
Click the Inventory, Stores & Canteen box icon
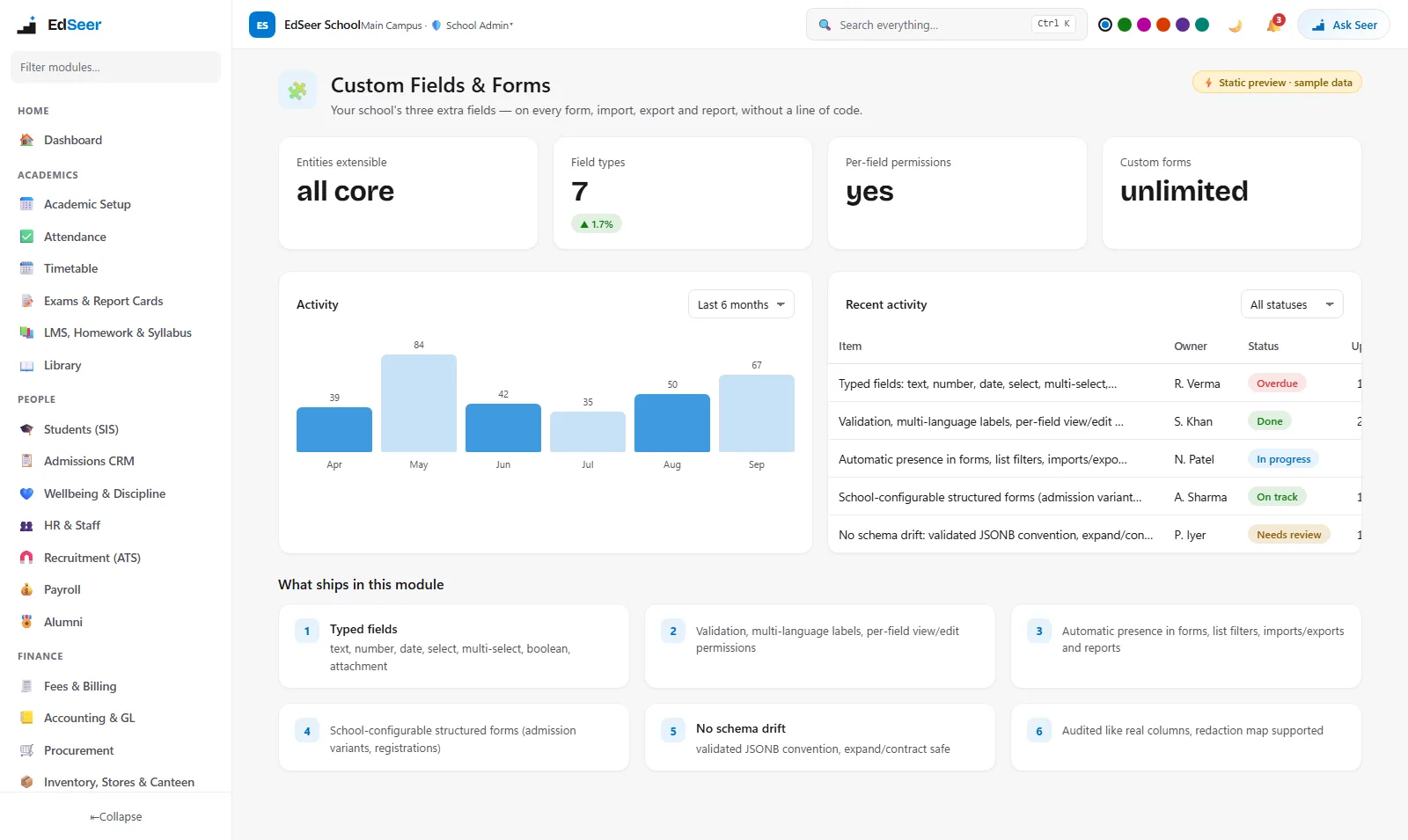[x=26, y=782]
